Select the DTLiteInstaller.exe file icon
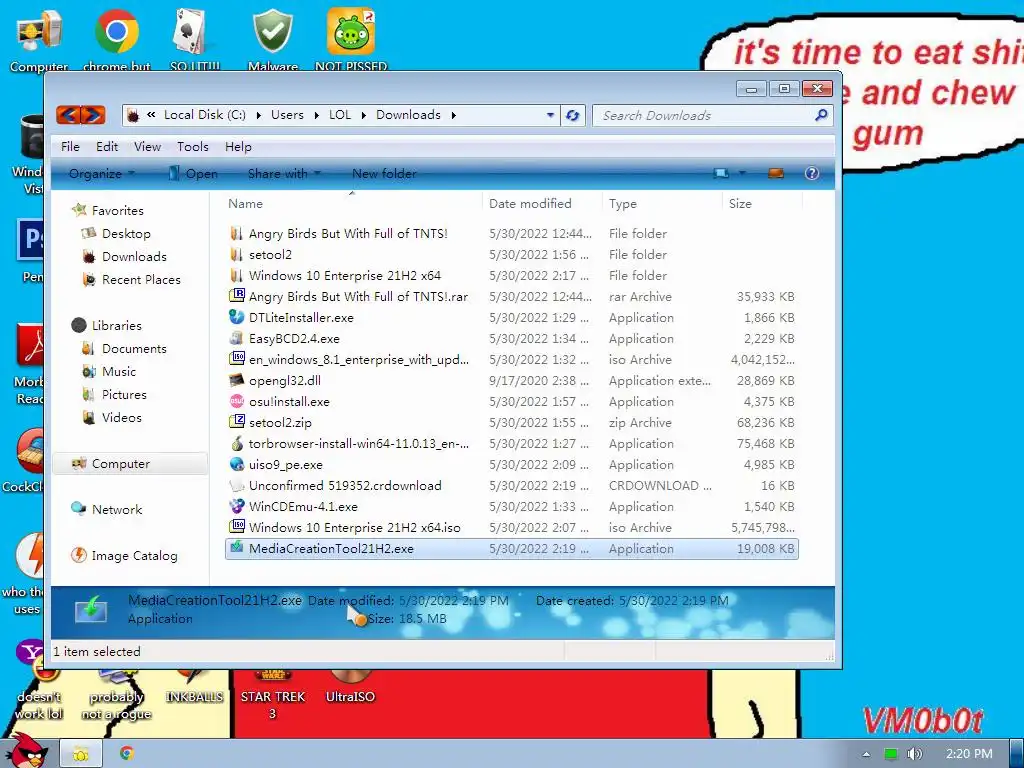 pyautogui.click(x=236, y=317)
